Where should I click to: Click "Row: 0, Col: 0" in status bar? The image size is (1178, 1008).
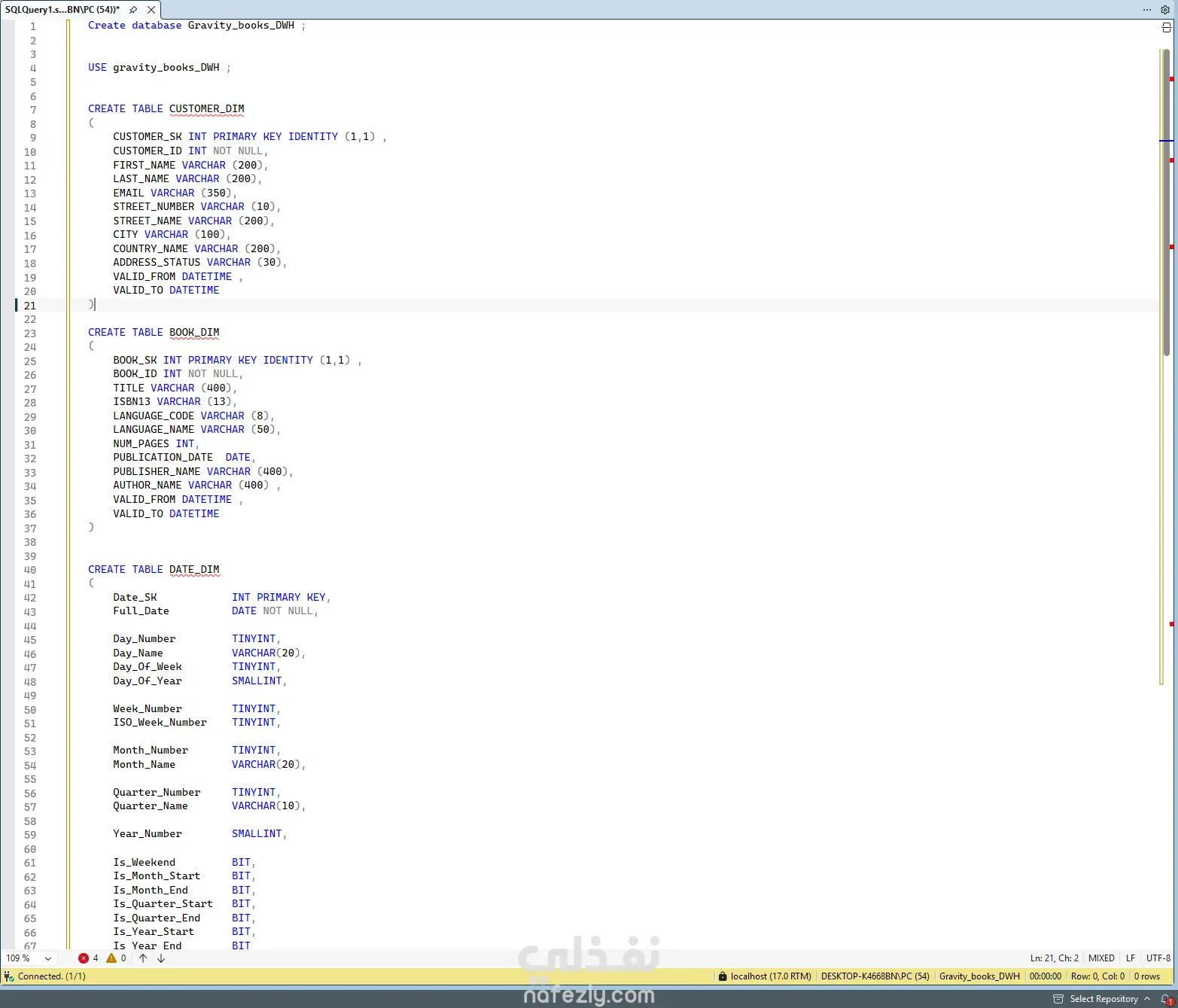tap(1097, 976)
